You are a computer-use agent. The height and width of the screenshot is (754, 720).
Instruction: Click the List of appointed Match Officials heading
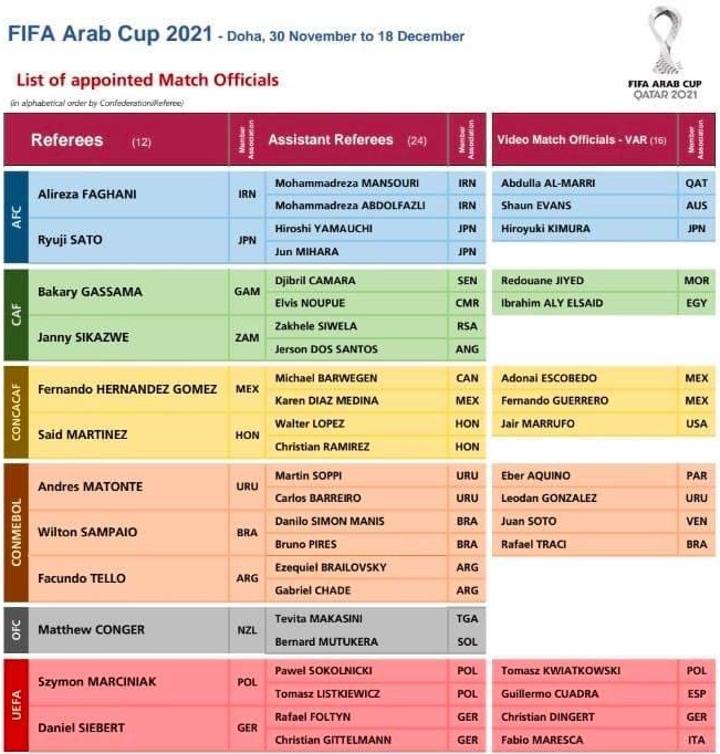click(x=148, y=80)
